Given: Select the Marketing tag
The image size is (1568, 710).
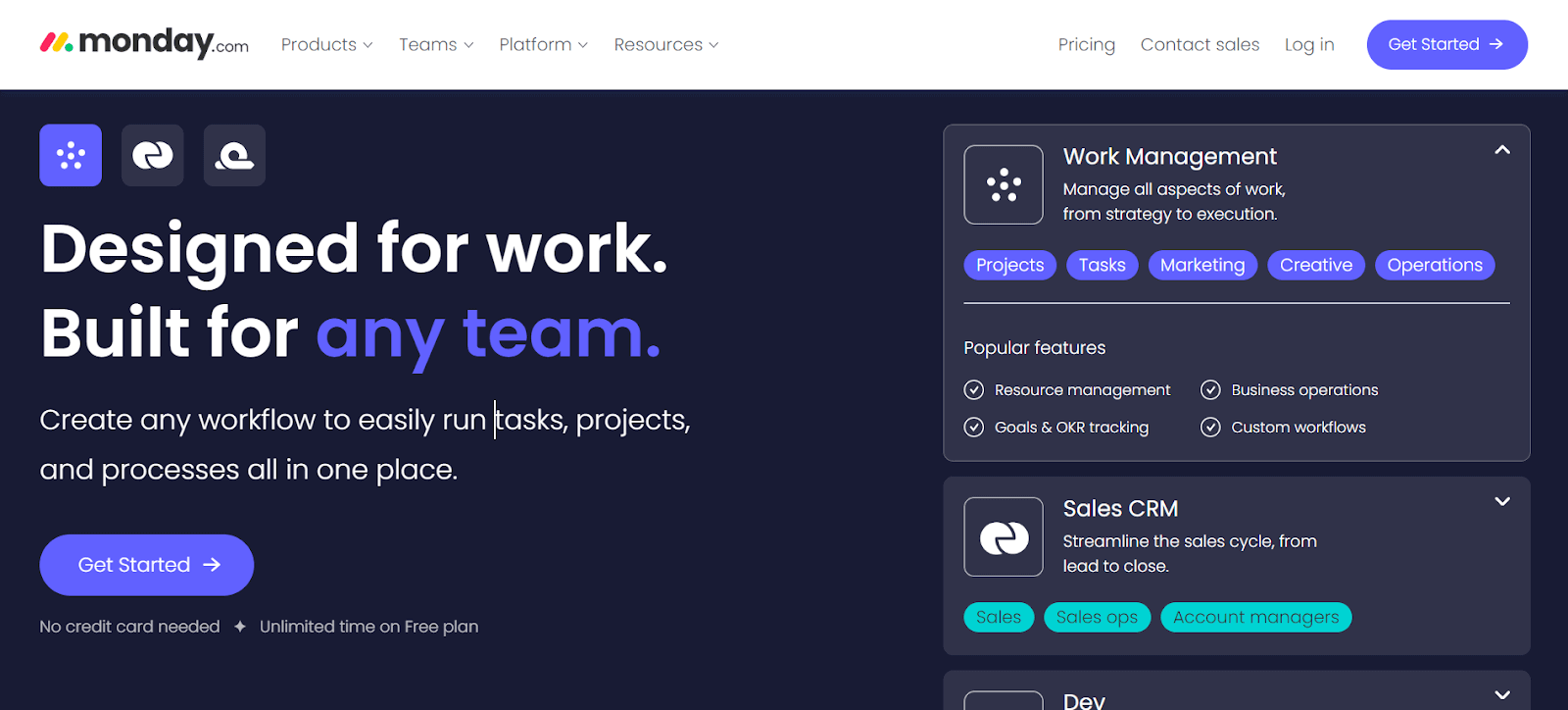Looking at the screenshot, I should tap(1202, 265).
